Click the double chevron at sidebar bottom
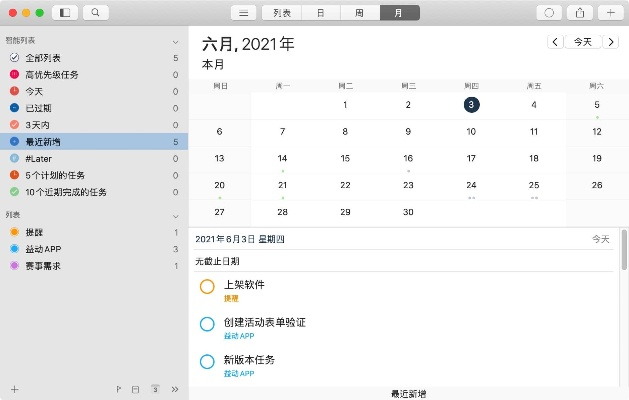The height and width of the screenshot is (400, 629). point(175,388)
